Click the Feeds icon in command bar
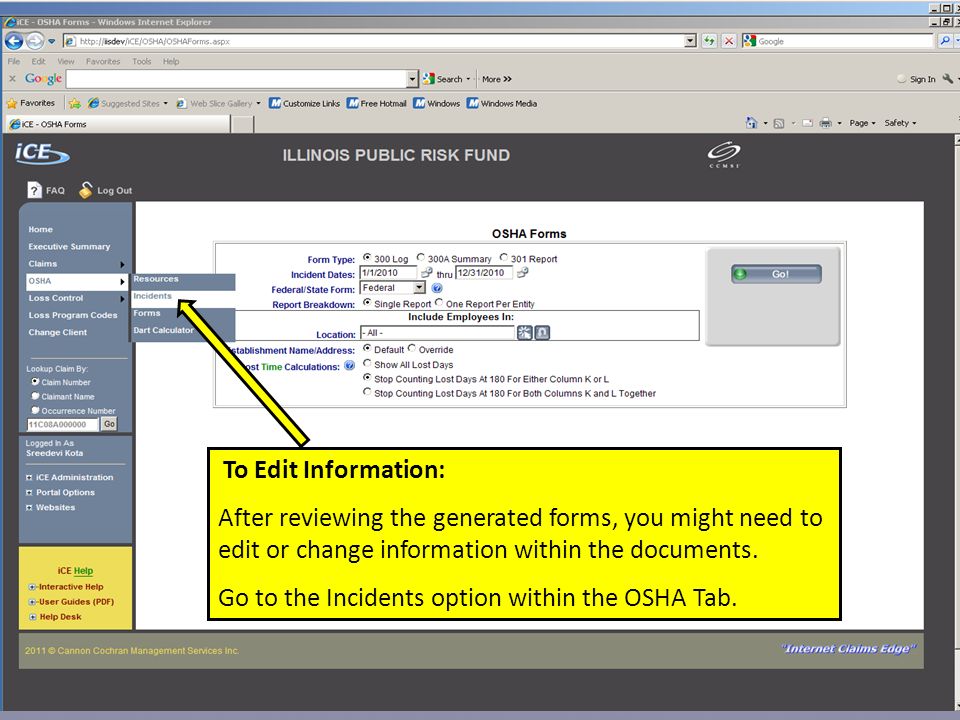Image resolution: width=960 pixels, height=720 pixels. tap(779, 124)
